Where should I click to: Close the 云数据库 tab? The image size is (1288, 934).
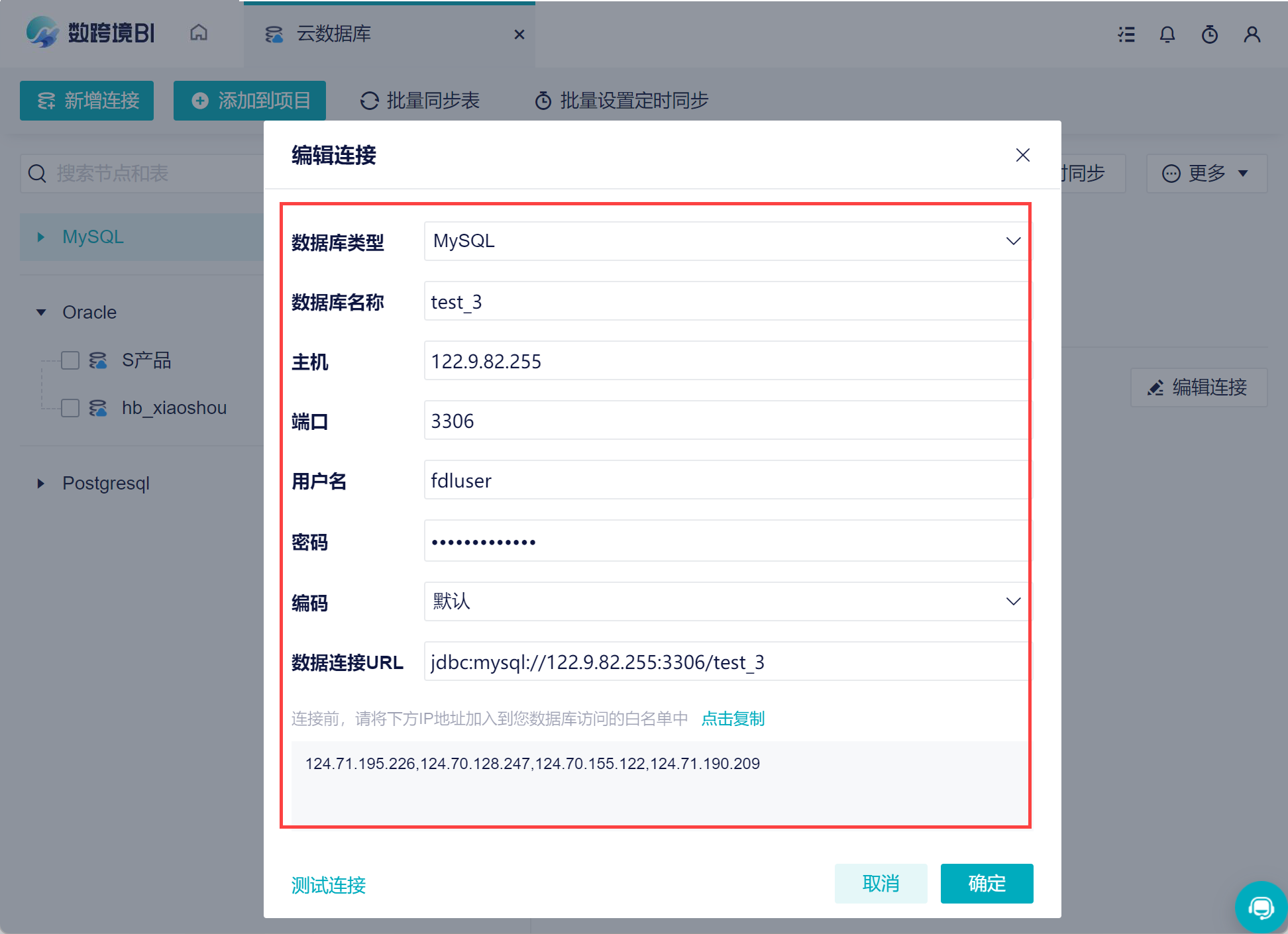[519, 34]
